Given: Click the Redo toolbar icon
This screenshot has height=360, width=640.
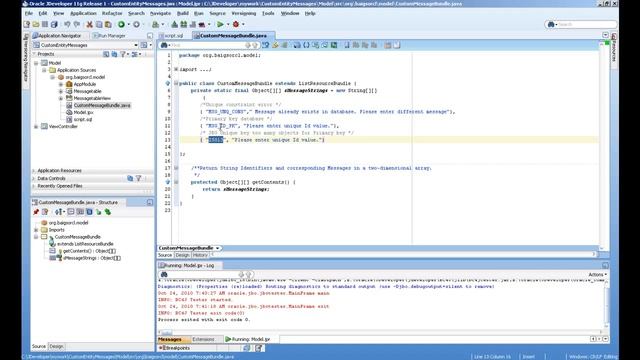Looking at the screenshot, I should pos(76,24).
